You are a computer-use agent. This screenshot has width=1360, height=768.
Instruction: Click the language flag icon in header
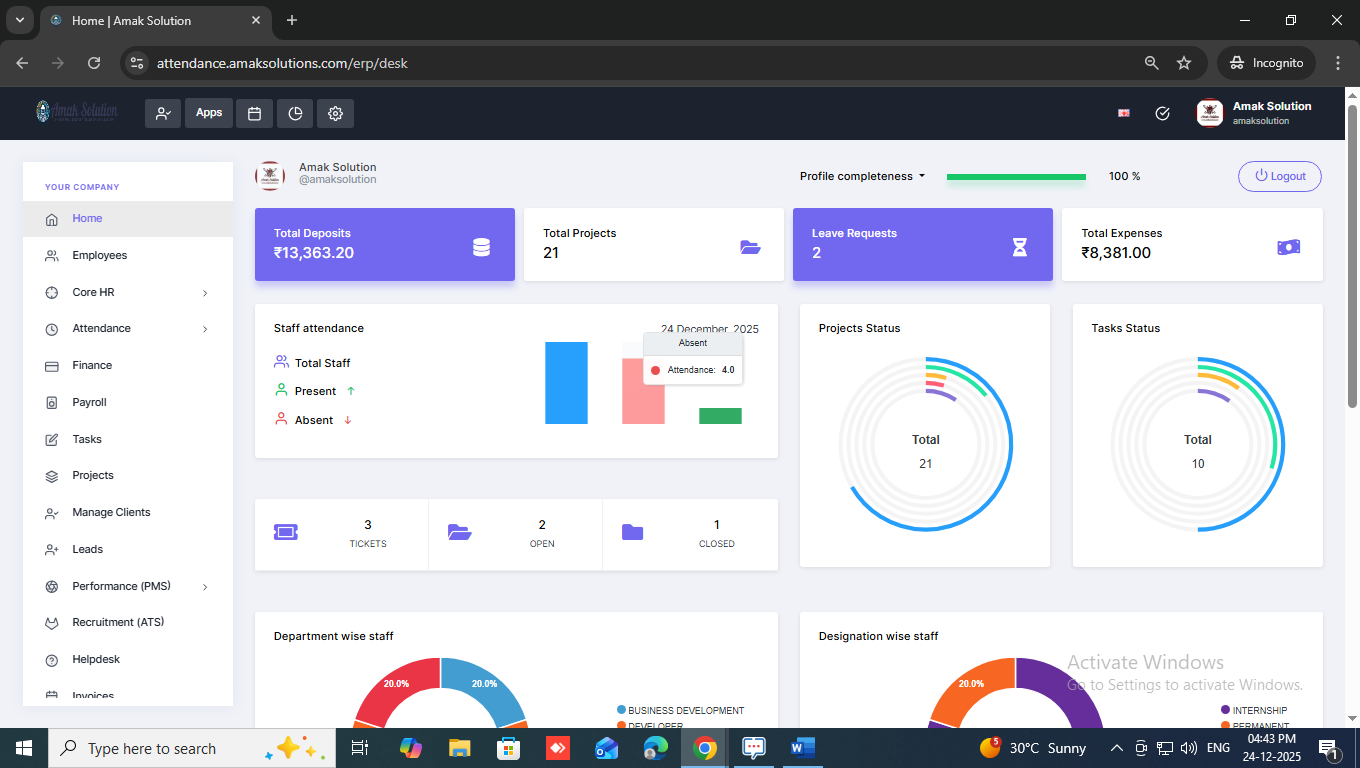(1124, 113)
